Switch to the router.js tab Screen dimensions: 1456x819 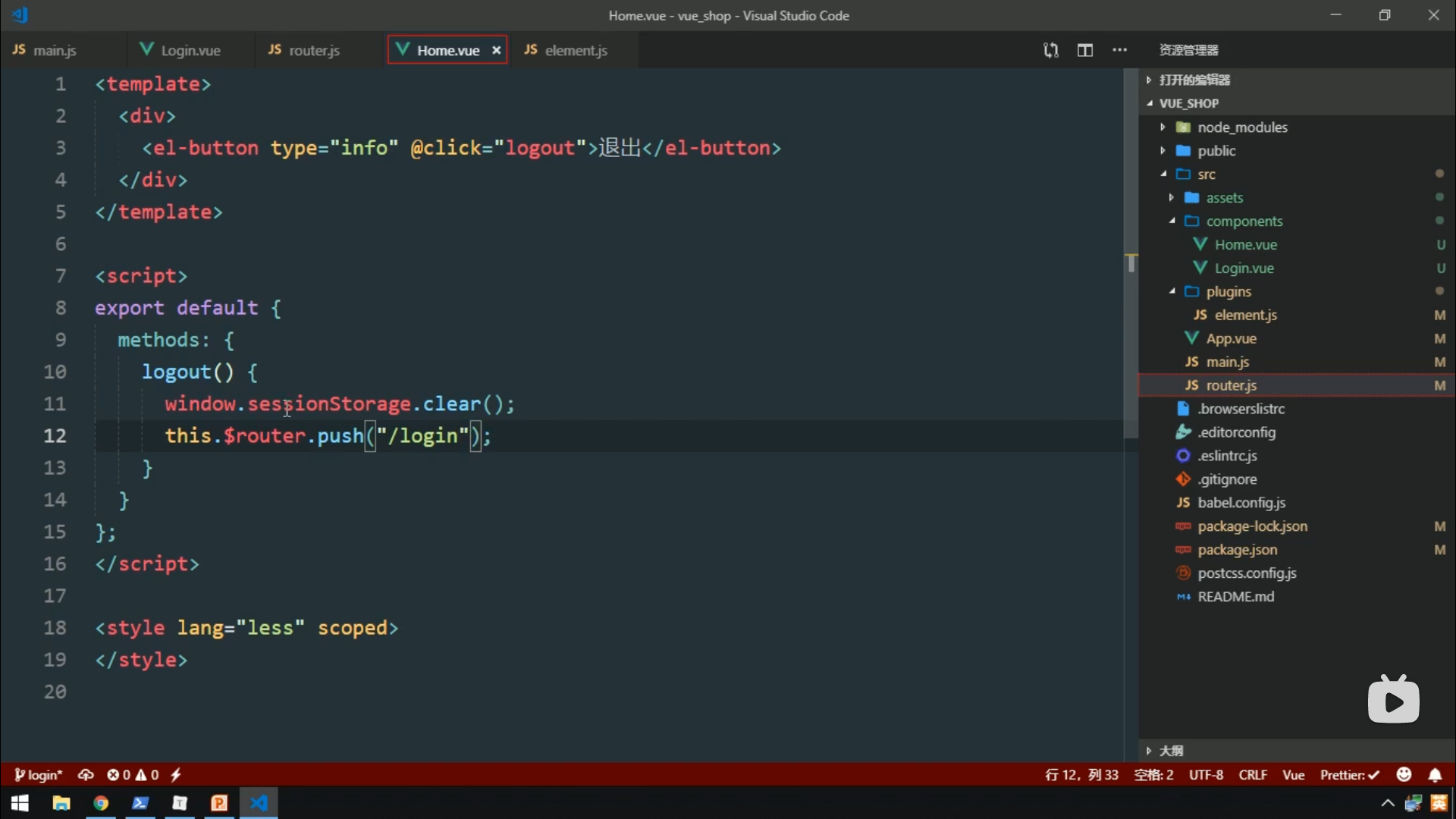pyautogui.click(x=304, y=50)
